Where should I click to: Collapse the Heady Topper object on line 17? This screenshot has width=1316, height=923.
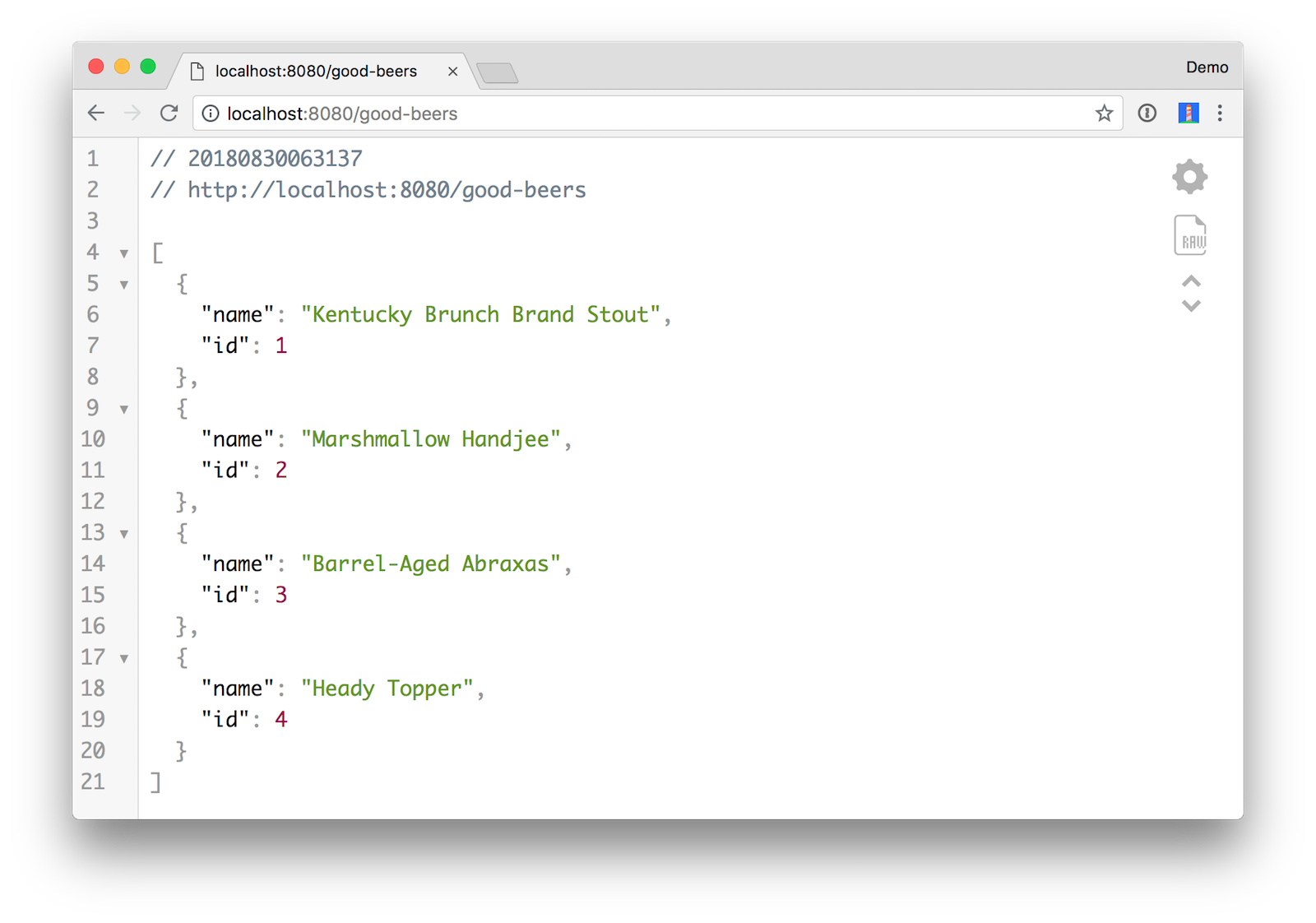pos(124,658)
